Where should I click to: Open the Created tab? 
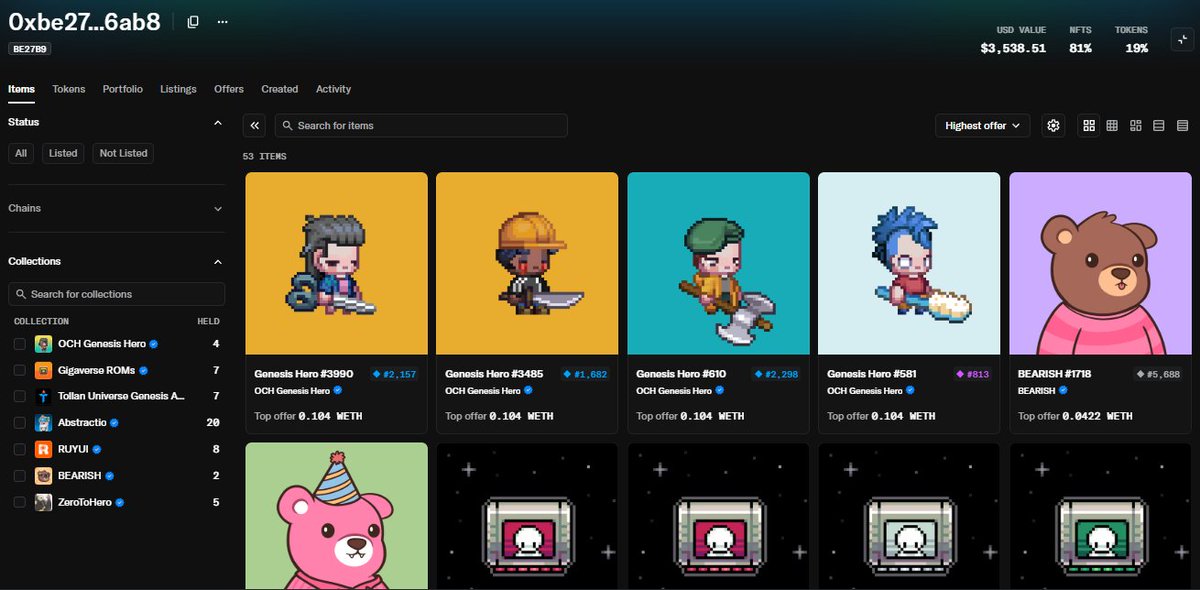(x=280, y=89)
